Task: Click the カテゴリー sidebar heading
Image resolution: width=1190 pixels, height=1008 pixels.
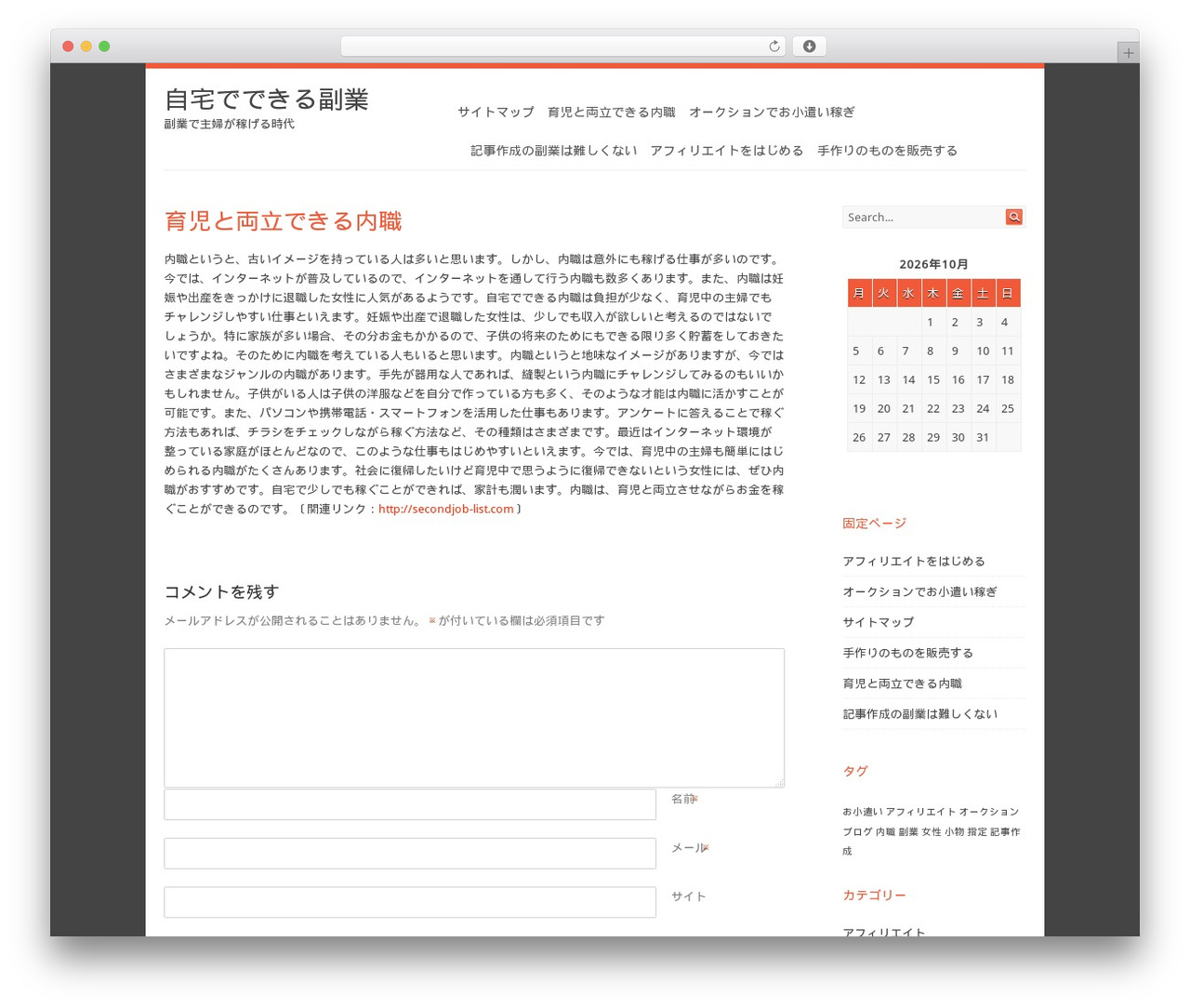Action: tap(875, 895)
